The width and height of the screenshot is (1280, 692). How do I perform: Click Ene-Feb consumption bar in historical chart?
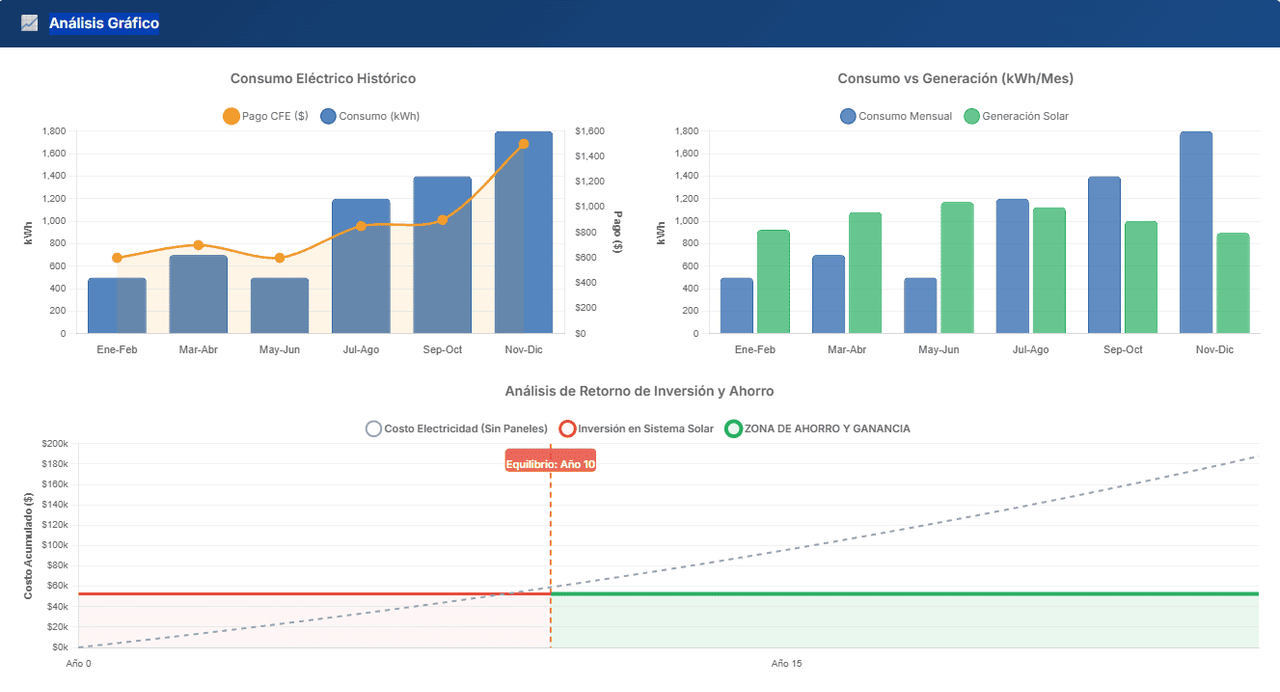click(x=117, y=306)
